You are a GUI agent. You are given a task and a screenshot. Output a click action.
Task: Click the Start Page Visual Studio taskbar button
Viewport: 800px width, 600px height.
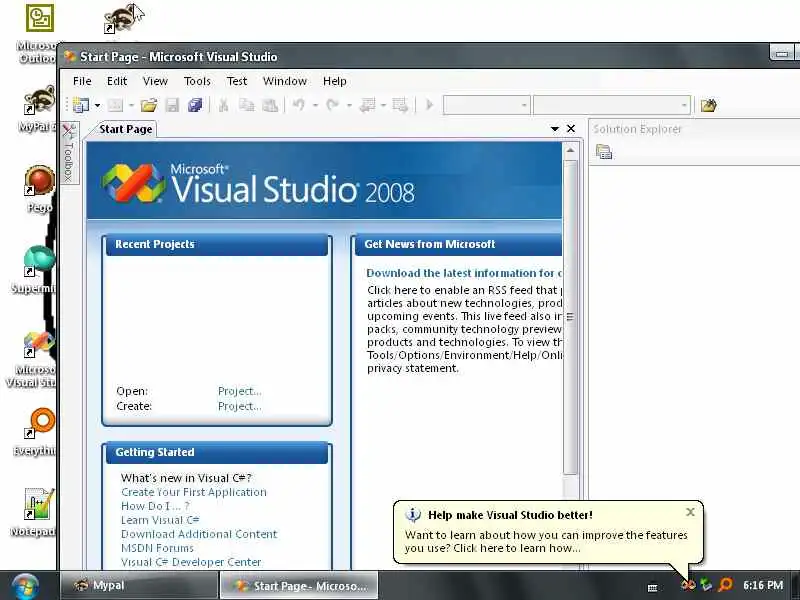pos(299,586)
